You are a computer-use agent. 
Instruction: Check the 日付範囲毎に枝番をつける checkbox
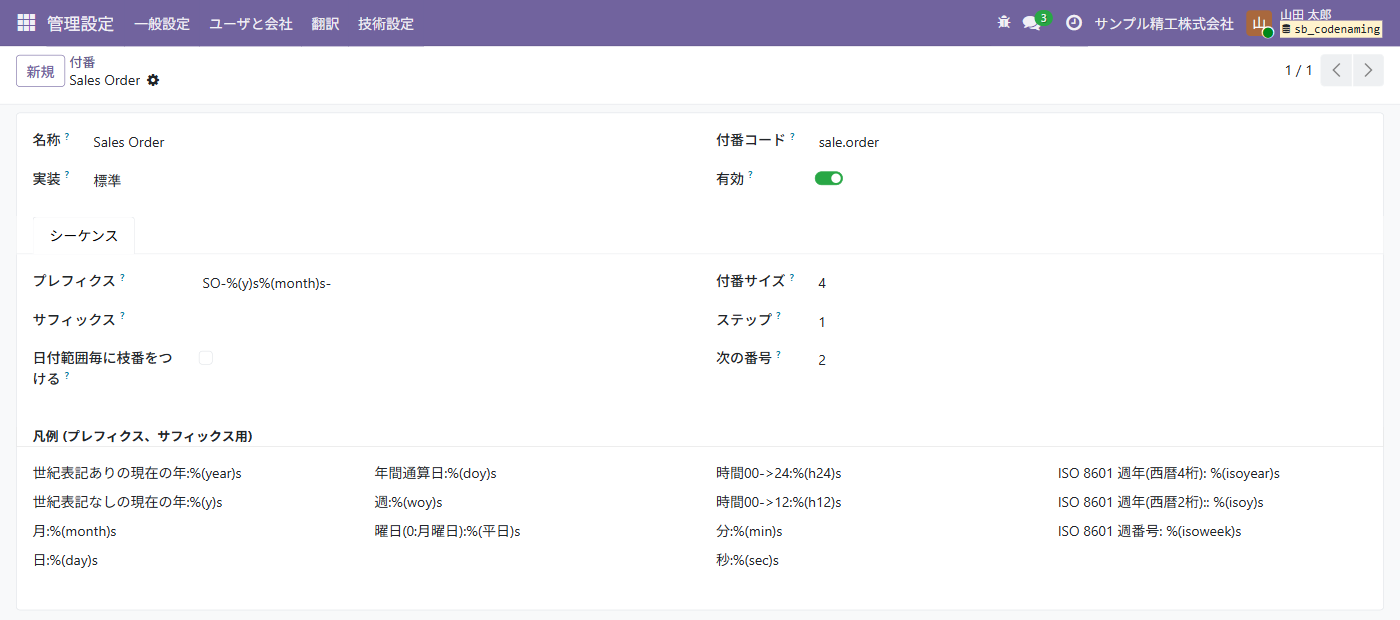(206, 357)
